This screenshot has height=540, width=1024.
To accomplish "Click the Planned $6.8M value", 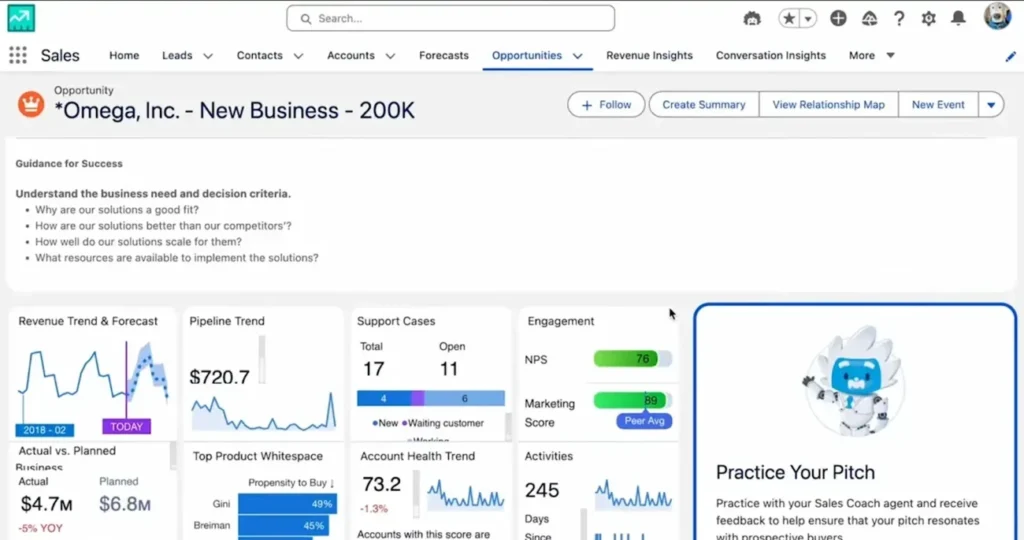I will coord(125,504).
